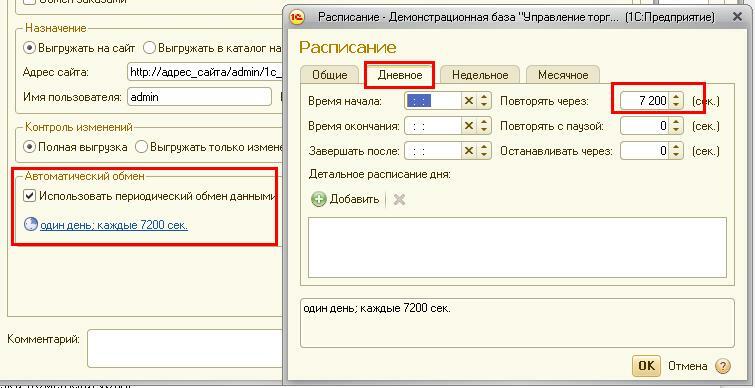Image resolution: width=755 pixels, height=388 pixels.
Task: Close the Расписание dialog window
Action: click(x=736, y=17)
